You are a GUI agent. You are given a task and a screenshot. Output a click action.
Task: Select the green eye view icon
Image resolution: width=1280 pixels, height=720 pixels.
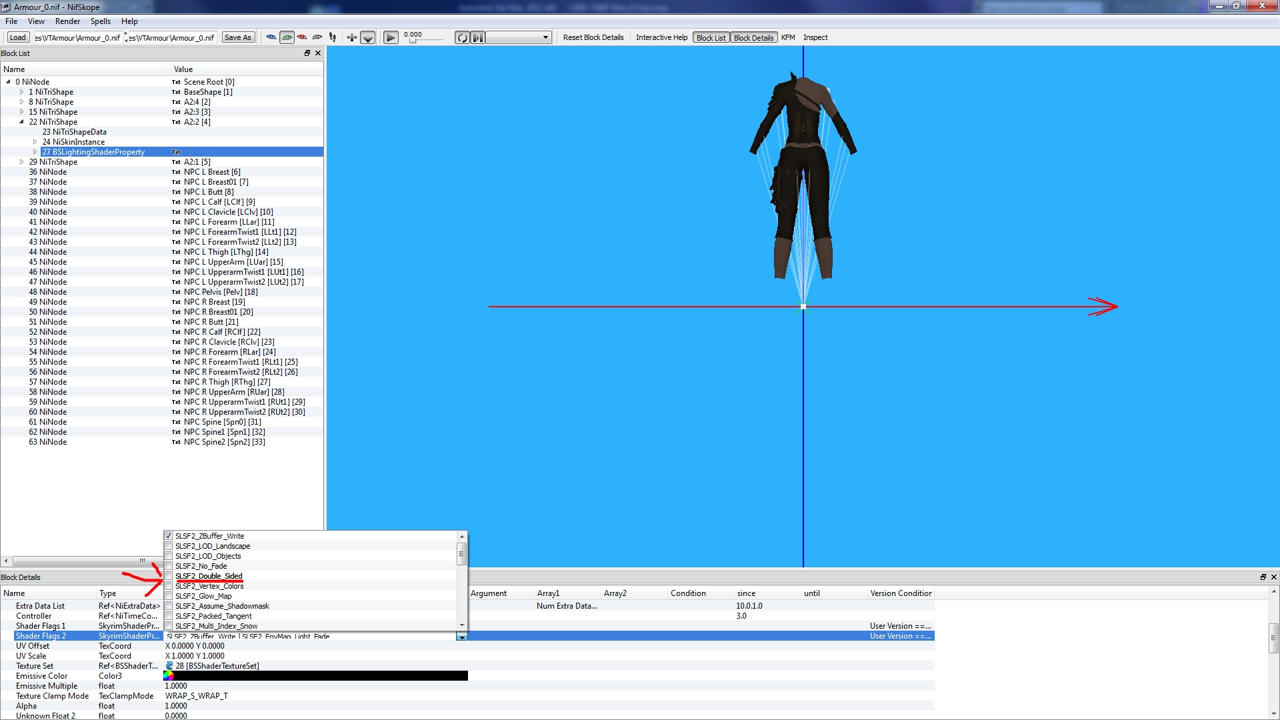(x=287, y=37)
